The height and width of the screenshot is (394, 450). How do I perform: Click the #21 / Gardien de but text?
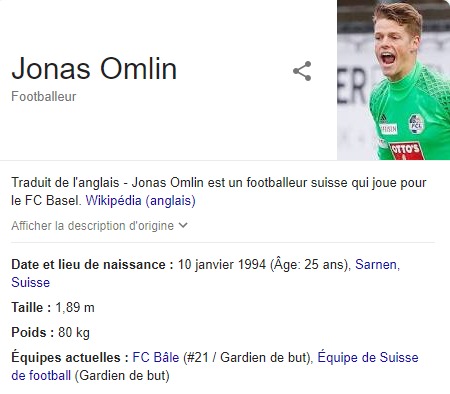tap(247, 357)
